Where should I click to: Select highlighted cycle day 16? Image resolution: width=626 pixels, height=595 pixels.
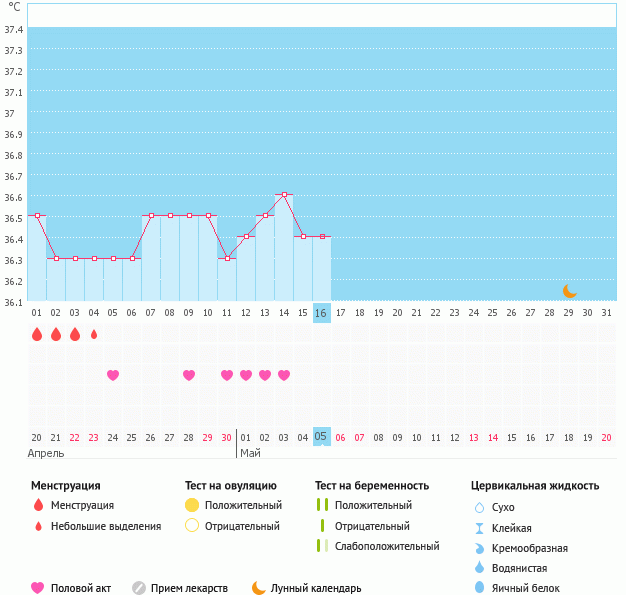coord(321,313)
